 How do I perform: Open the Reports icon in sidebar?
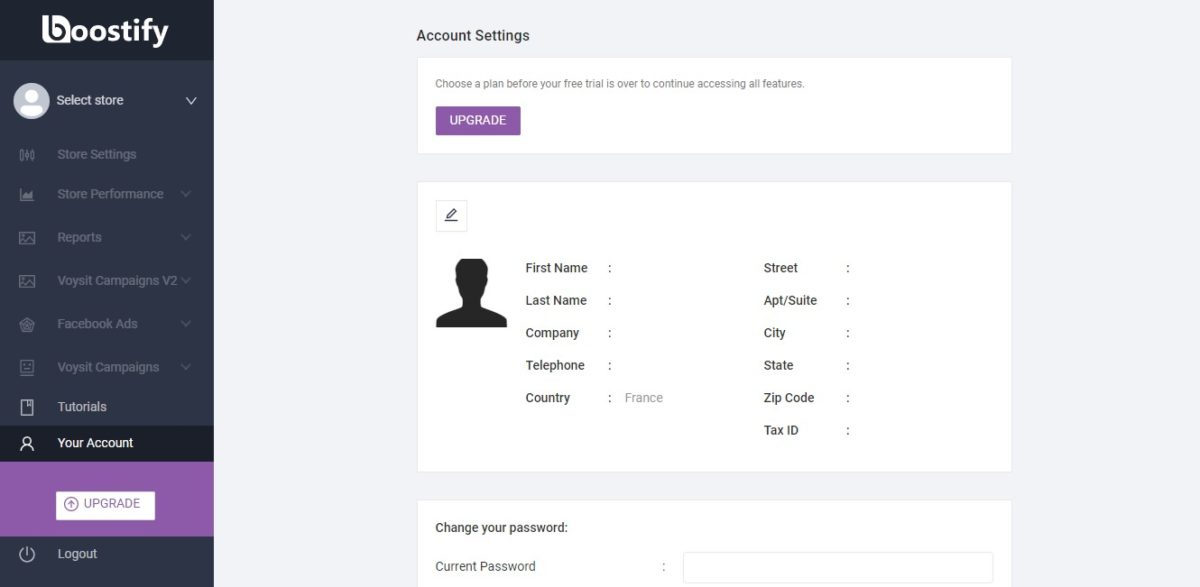coord(25,237)
